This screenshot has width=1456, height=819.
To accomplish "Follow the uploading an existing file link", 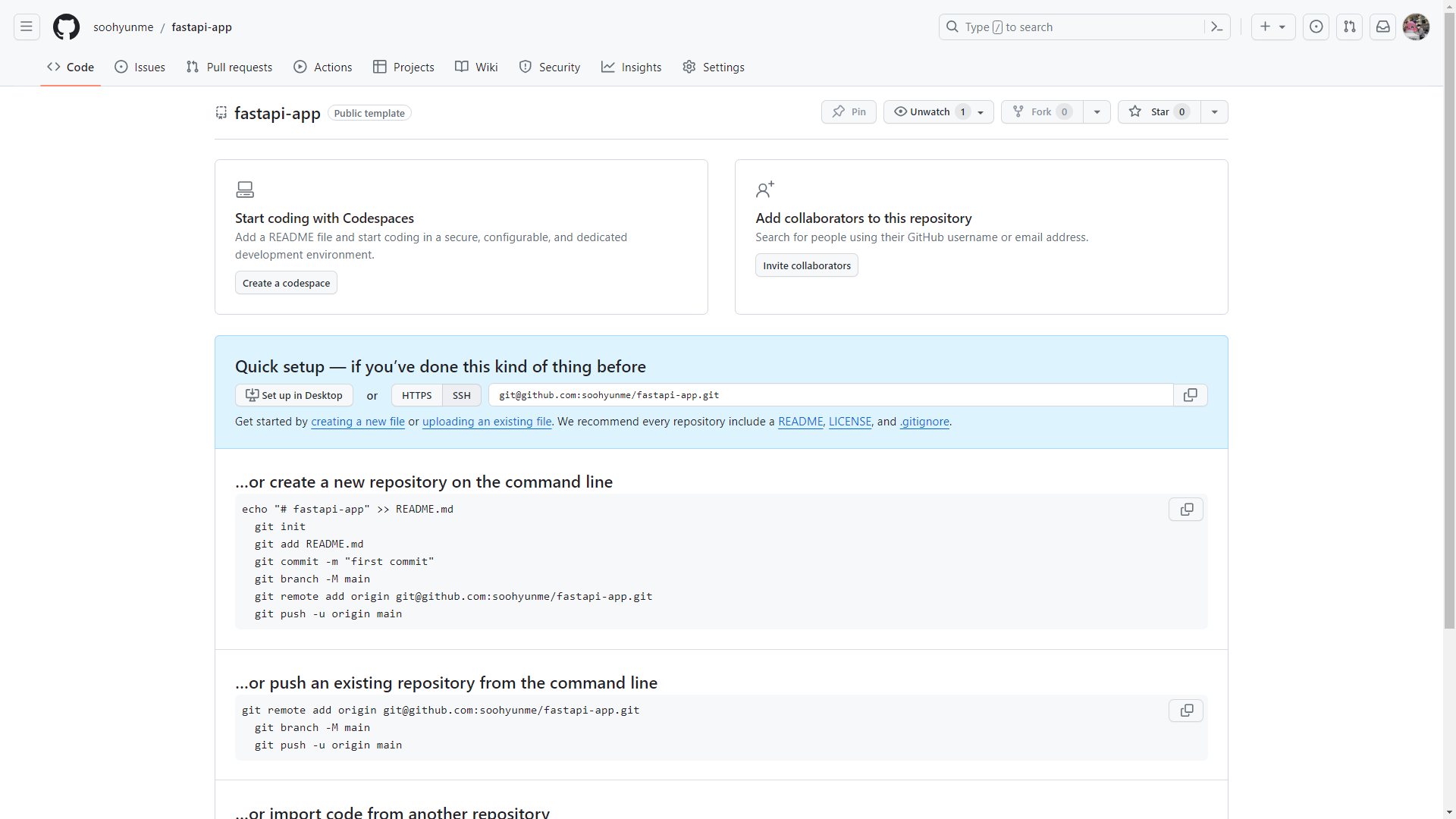I will [x=487, y=422].
